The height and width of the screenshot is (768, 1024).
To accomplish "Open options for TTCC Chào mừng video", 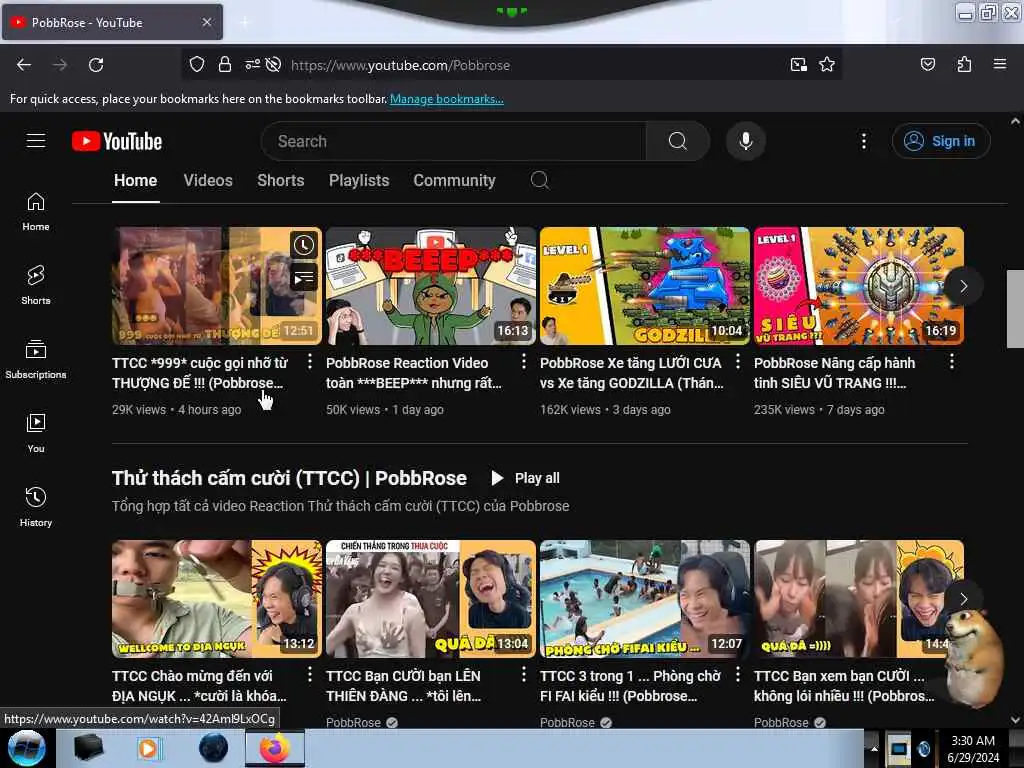I will click(x=310, y=674).
